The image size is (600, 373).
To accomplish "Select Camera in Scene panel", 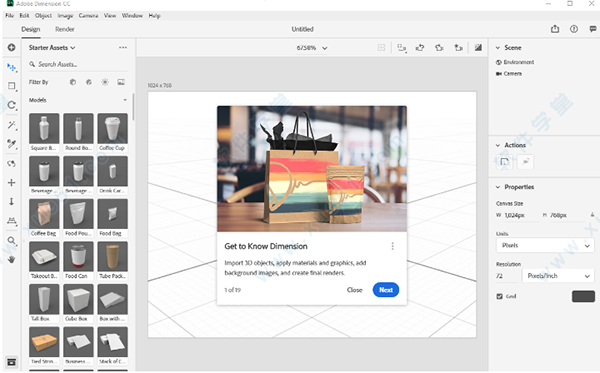I will coord(509,73).
